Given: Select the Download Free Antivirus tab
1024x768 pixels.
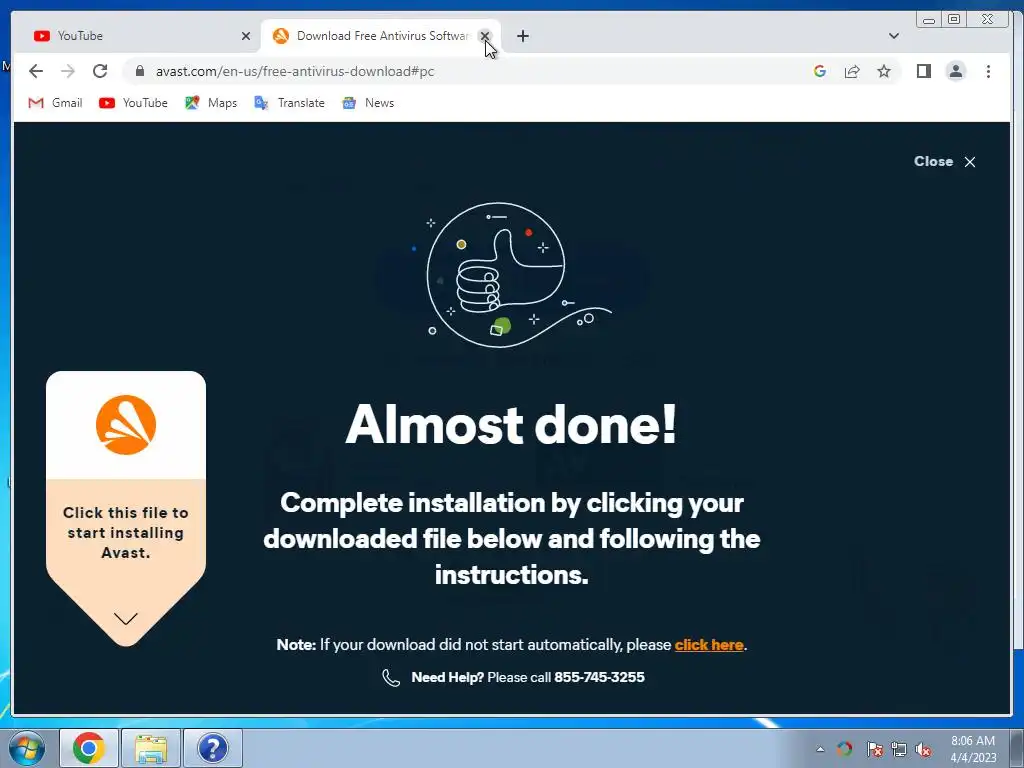Looking at the screenshot, I should click(x=381, y=36).
